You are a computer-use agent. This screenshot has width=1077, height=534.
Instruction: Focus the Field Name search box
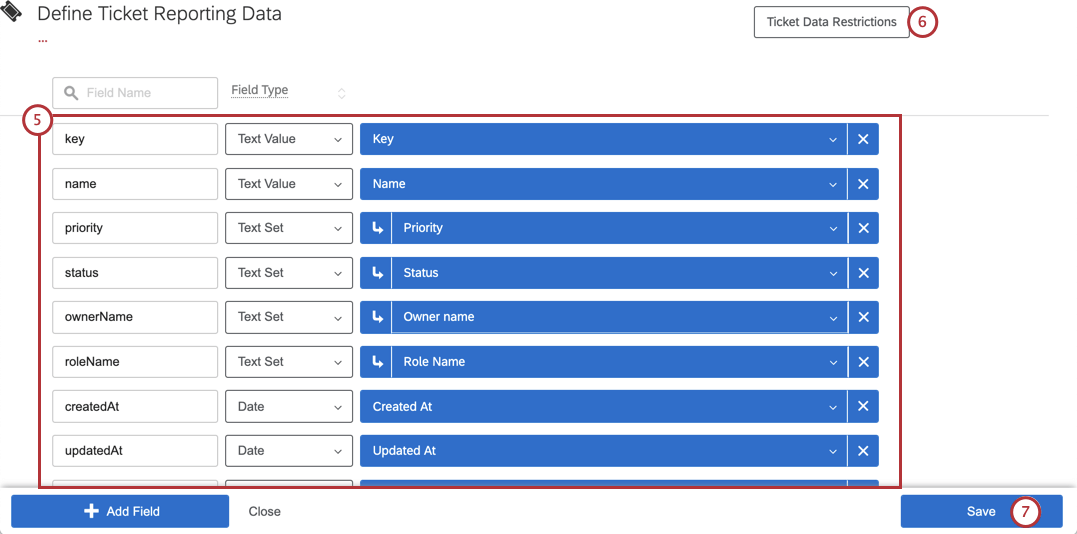click(146, 93)
